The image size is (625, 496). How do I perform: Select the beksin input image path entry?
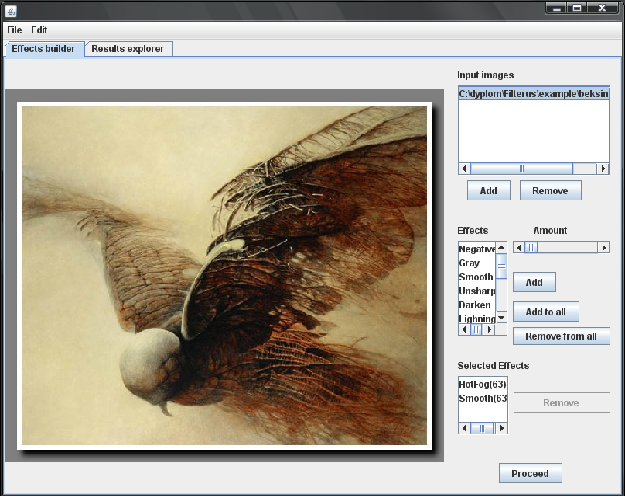(534, 94)
